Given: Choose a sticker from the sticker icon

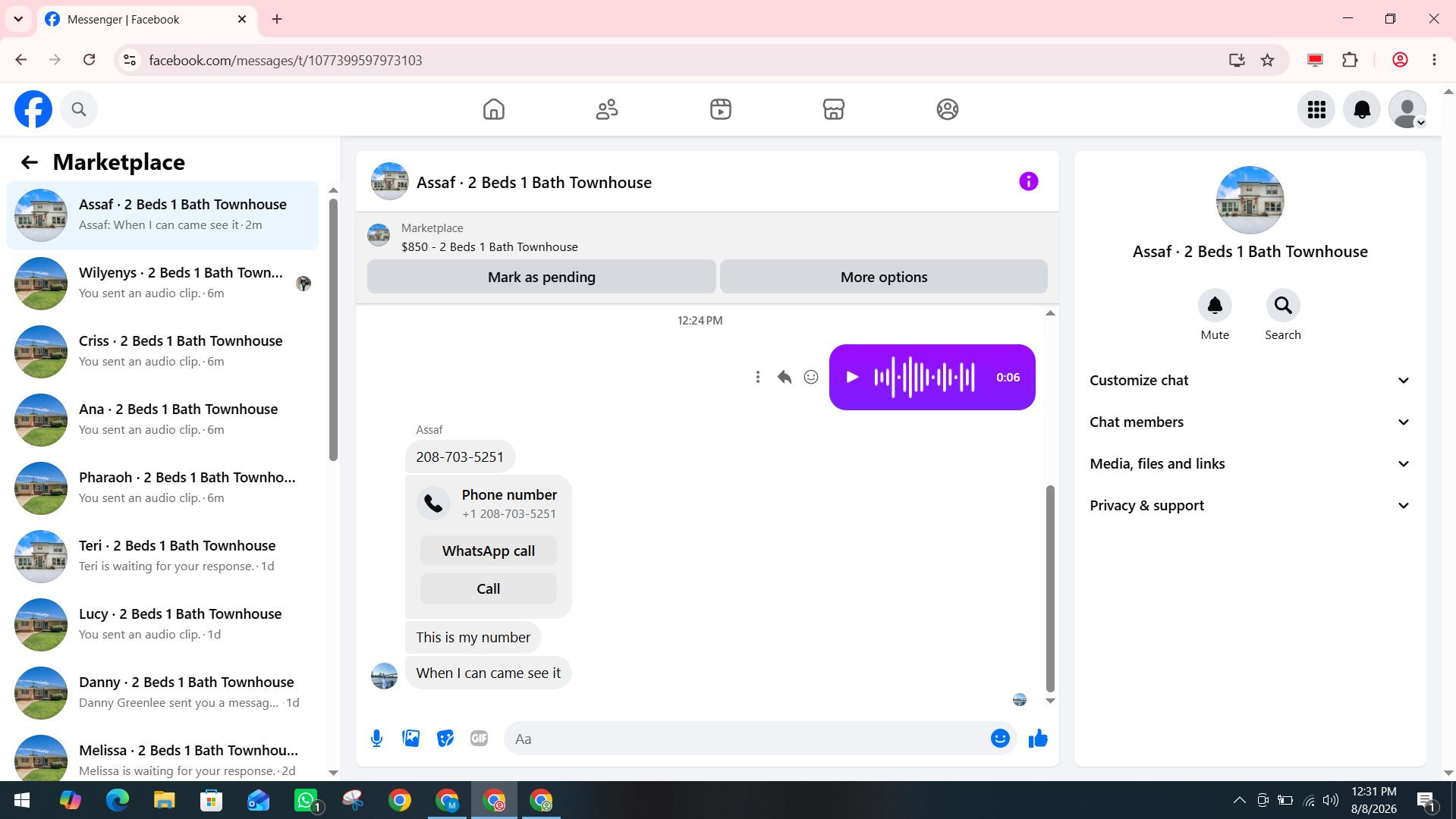Looking at the screenshot, I should 445,739.
